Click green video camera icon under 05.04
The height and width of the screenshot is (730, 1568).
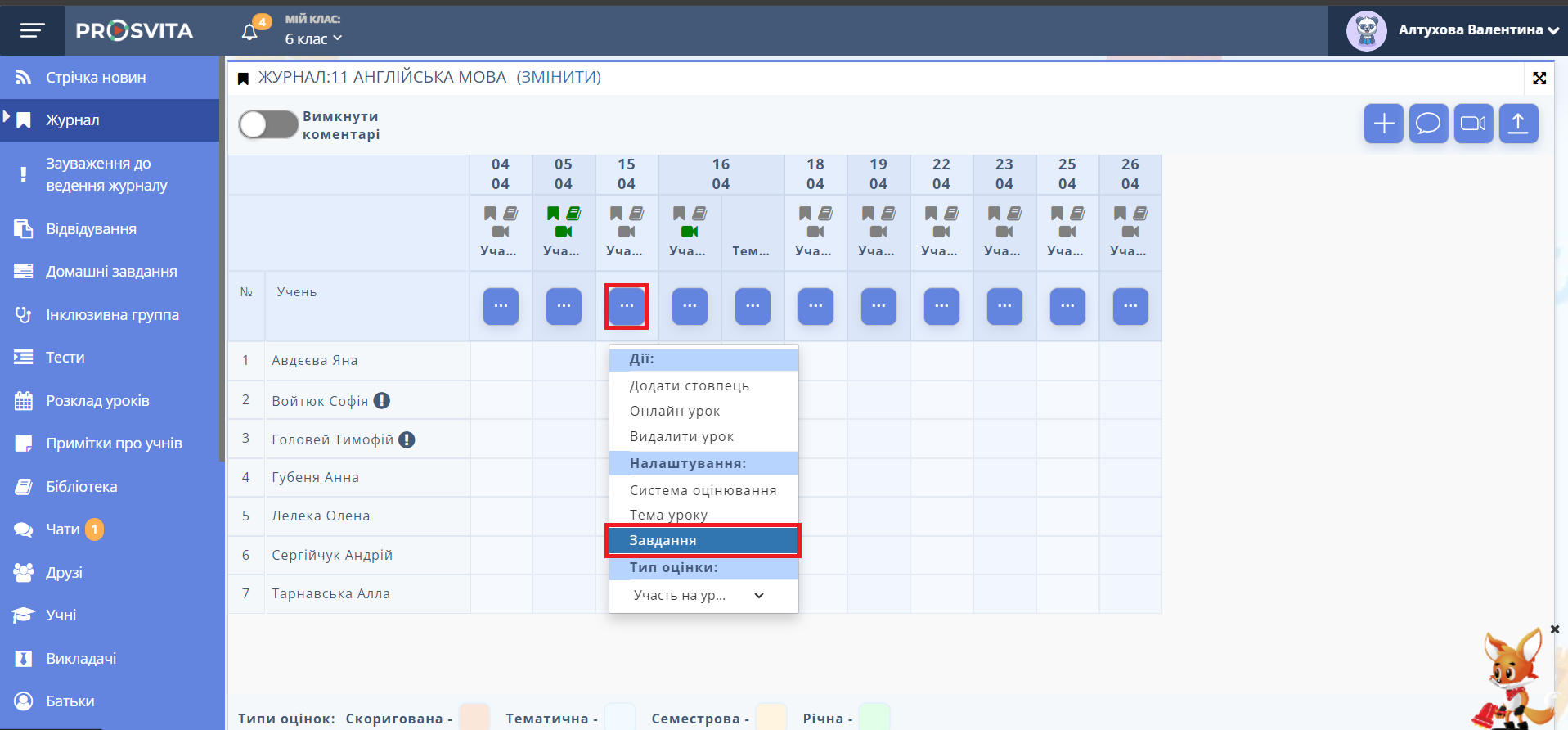564,232
